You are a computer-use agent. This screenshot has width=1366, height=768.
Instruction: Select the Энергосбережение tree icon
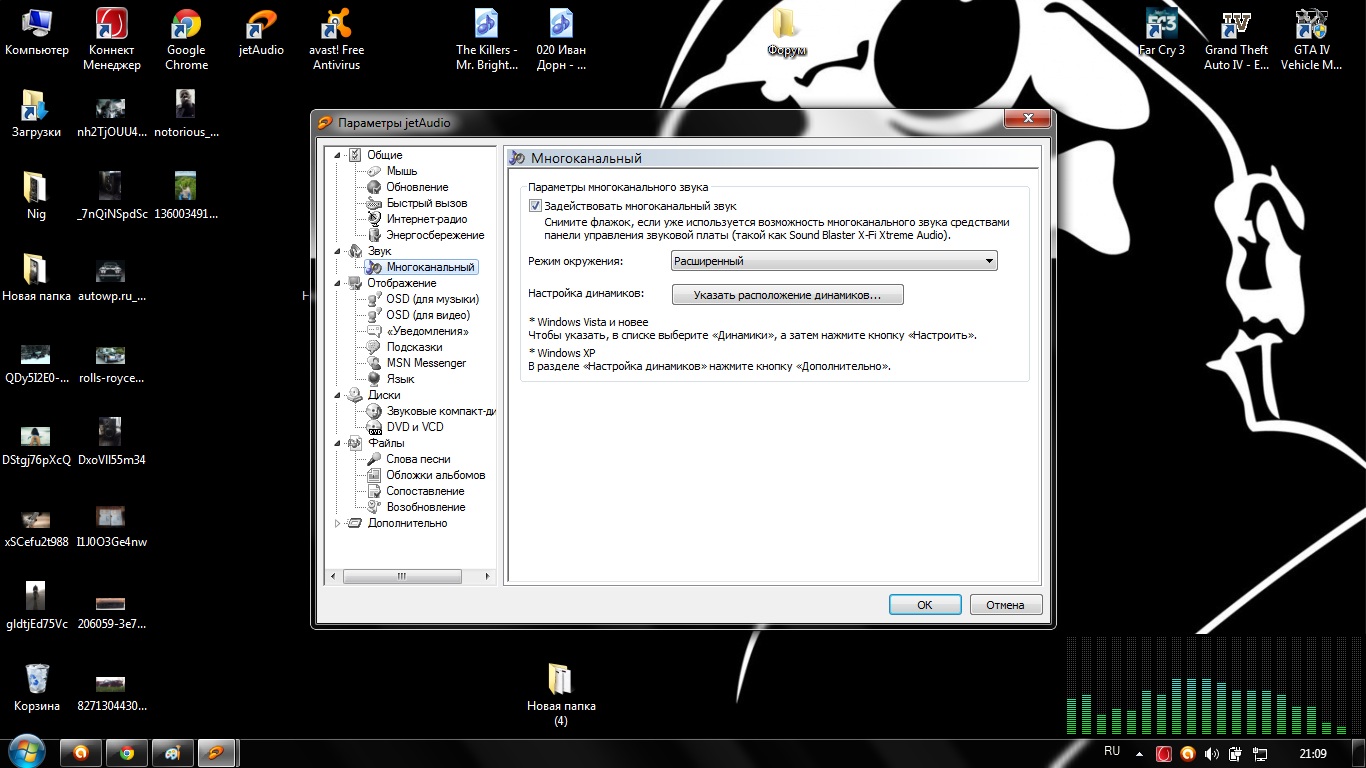374,235
